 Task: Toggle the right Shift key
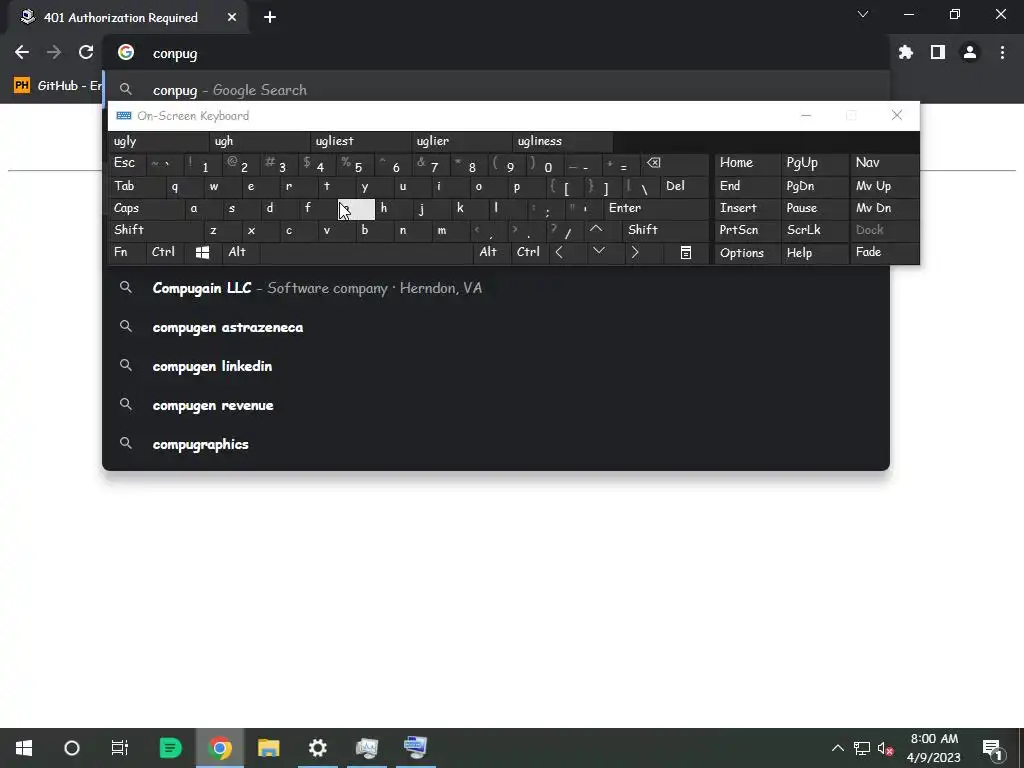pyautogui.click(x=665, y=230)
